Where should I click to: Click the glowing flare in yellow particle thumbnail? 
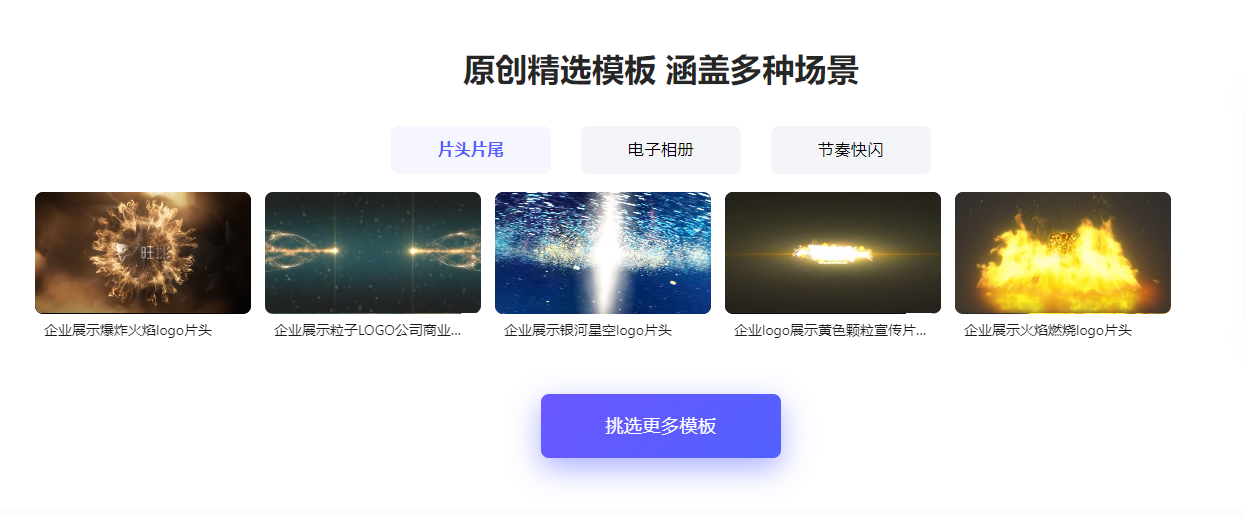832,254
